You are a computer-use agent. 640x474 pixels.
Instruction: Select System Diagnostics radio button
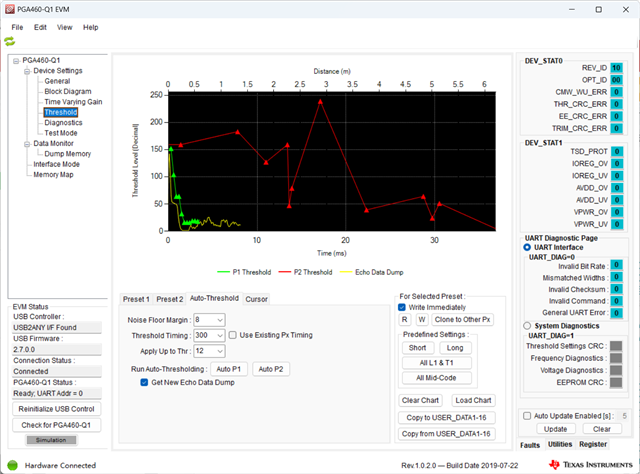pyautogui.click(x=527, y=326)
